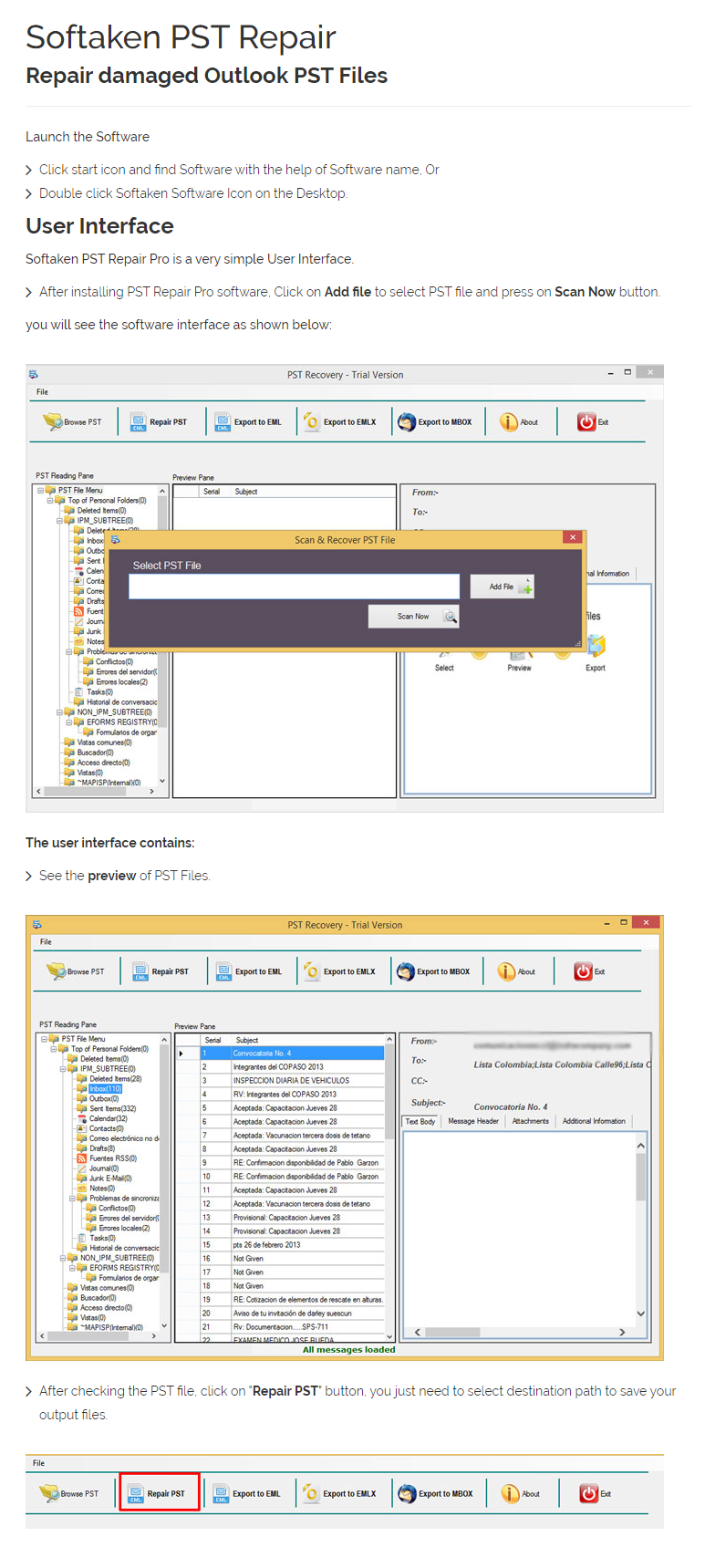The width and height of the screenshot is (705, 1568).
Task: Open About in the Scan & Recover screenshot
Action: coord(519,421)
